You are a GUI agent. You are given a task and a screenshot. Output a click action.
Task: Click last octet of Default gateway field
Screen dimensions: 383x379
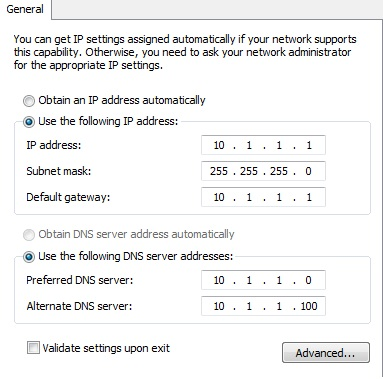(x=309, y=197)
